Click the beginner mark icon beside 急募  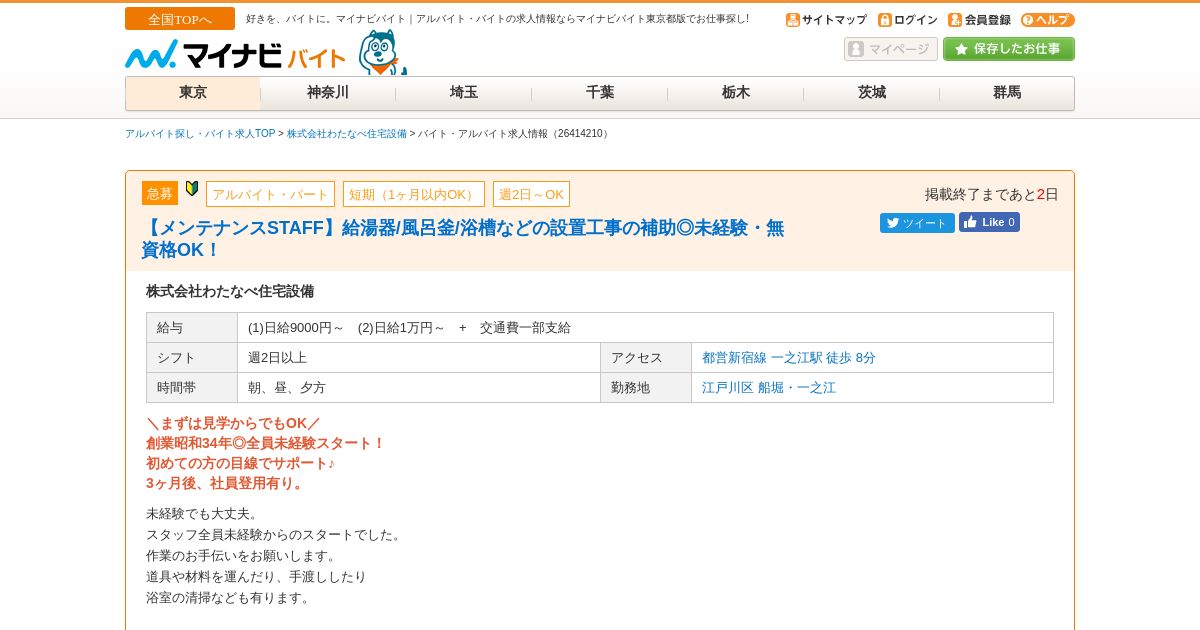coord(192,188)
